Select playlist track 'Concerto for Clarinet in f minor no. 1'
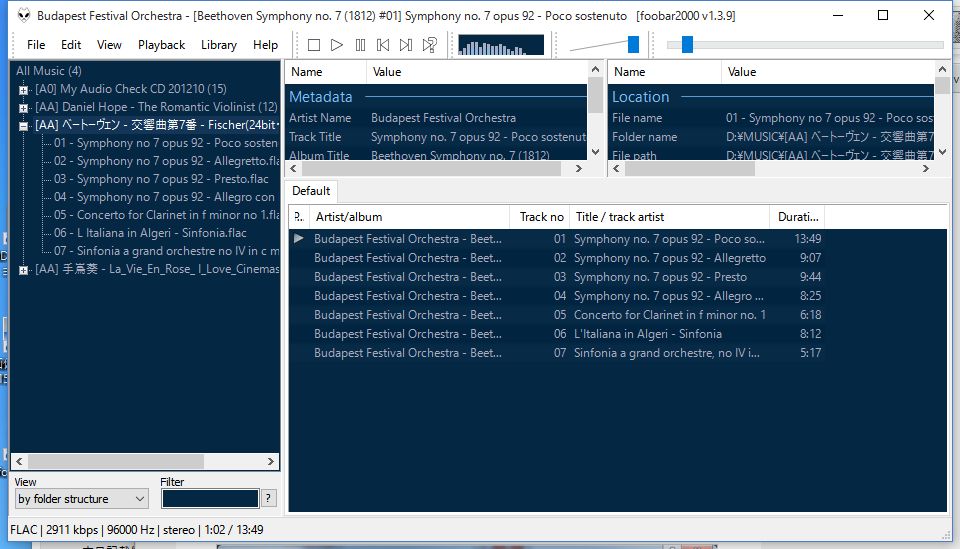The width and height of the screenshot is (960, 549). (x=670, y=315)
